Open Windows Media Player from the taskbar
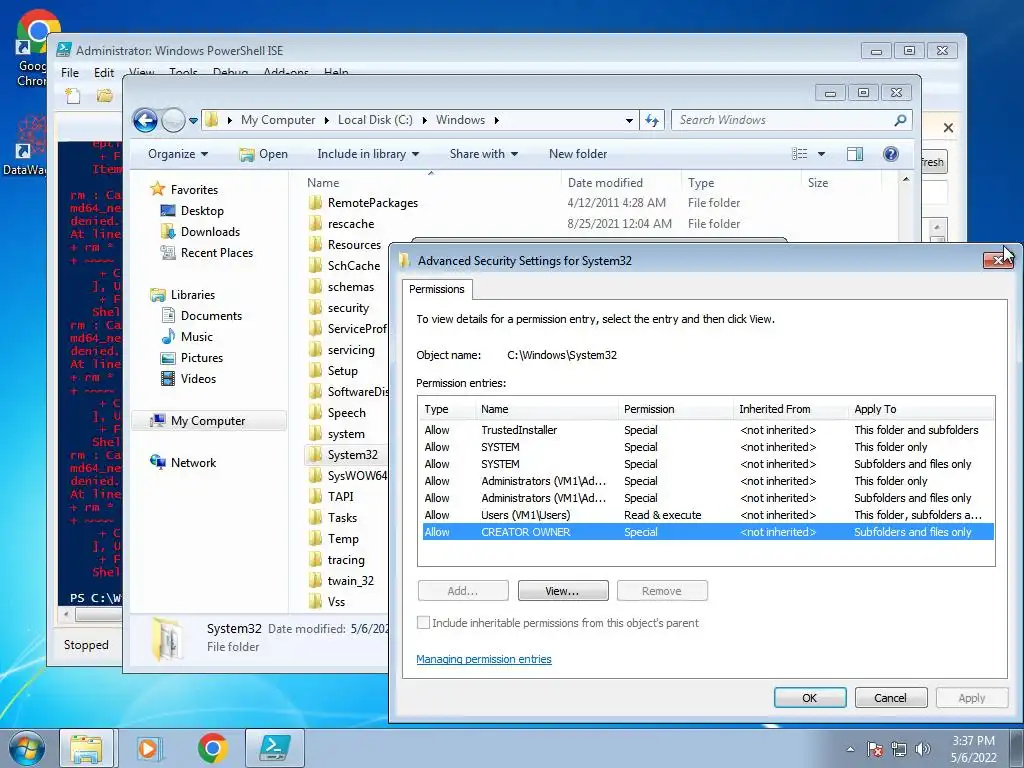This screenshot has height=768, width=1024. [x=150, y=748]
